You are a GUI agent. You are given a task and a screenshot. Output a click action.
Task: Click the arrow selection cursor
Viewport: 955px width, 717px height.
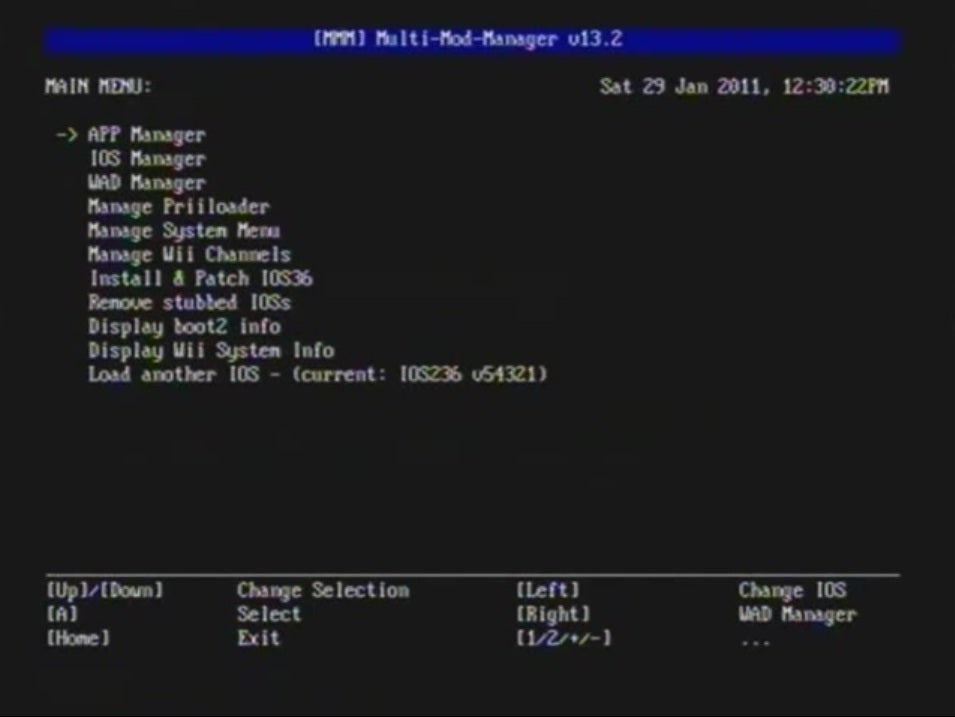pyautogui.click(x=66, y=135)
